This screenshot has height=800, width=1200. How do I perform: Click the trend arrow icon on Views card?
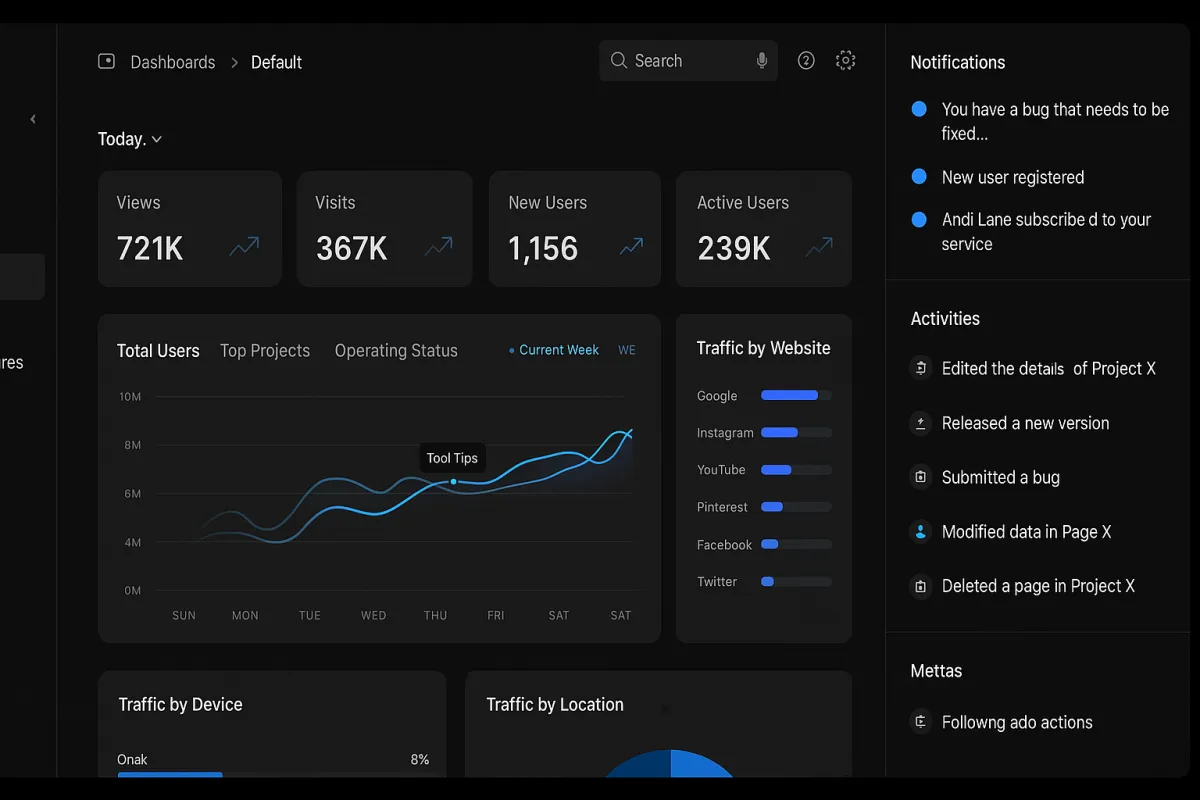pyautogui.click(x=244, y=246)
